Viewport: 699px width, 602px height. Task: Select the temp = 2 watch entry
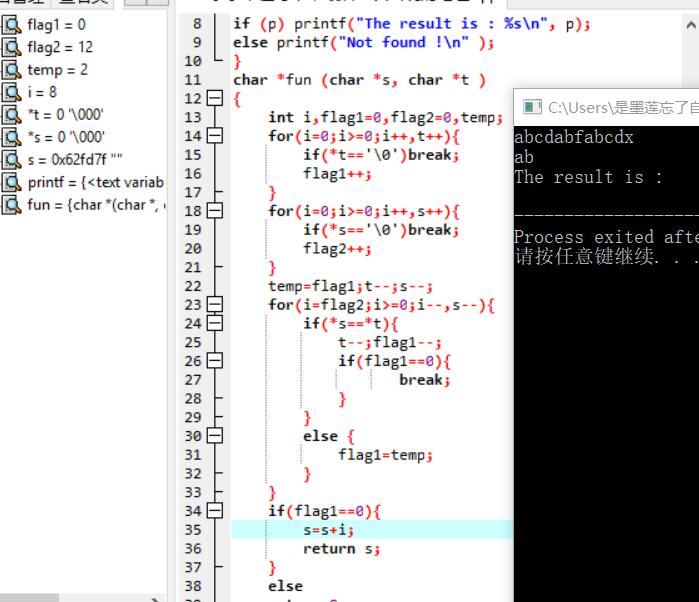[x=58, y=70]
